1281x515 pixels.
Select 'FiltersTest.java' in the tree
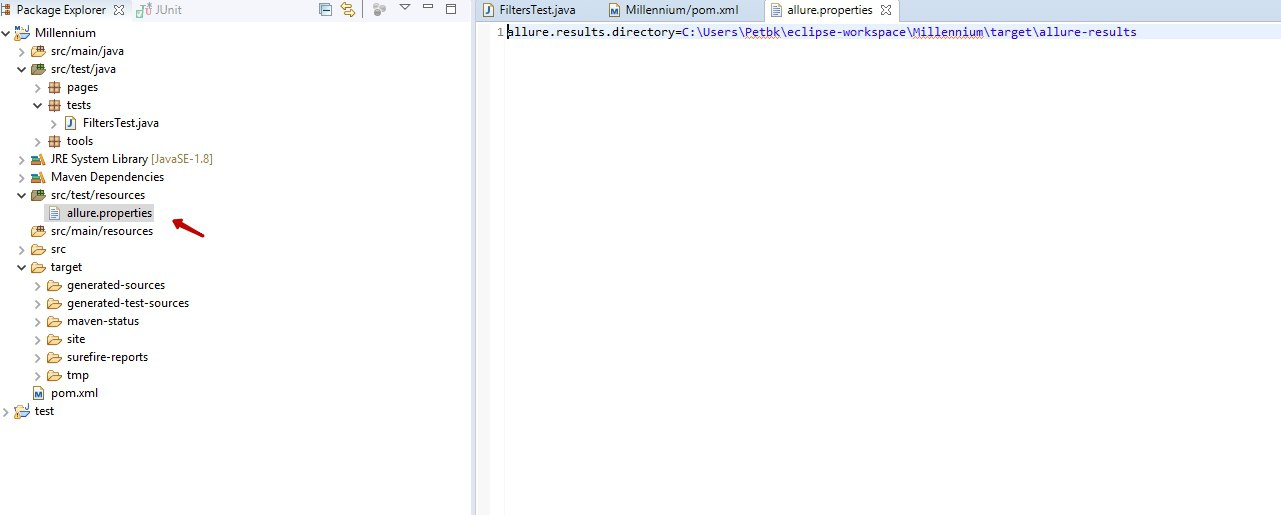[121, 123]
